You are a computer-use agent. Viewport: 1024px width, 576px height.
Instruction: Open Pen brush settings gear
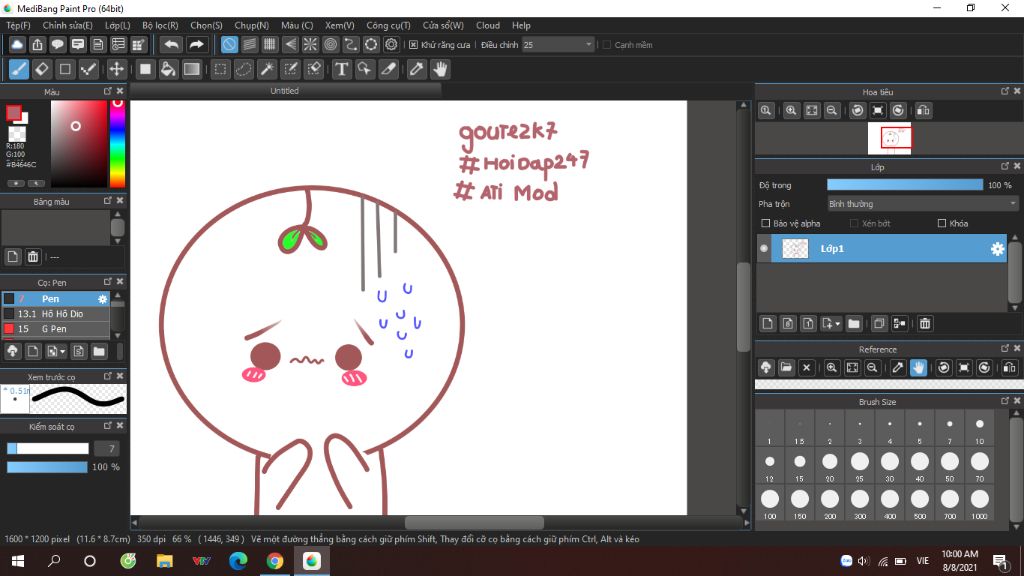(x=103, y=299)
